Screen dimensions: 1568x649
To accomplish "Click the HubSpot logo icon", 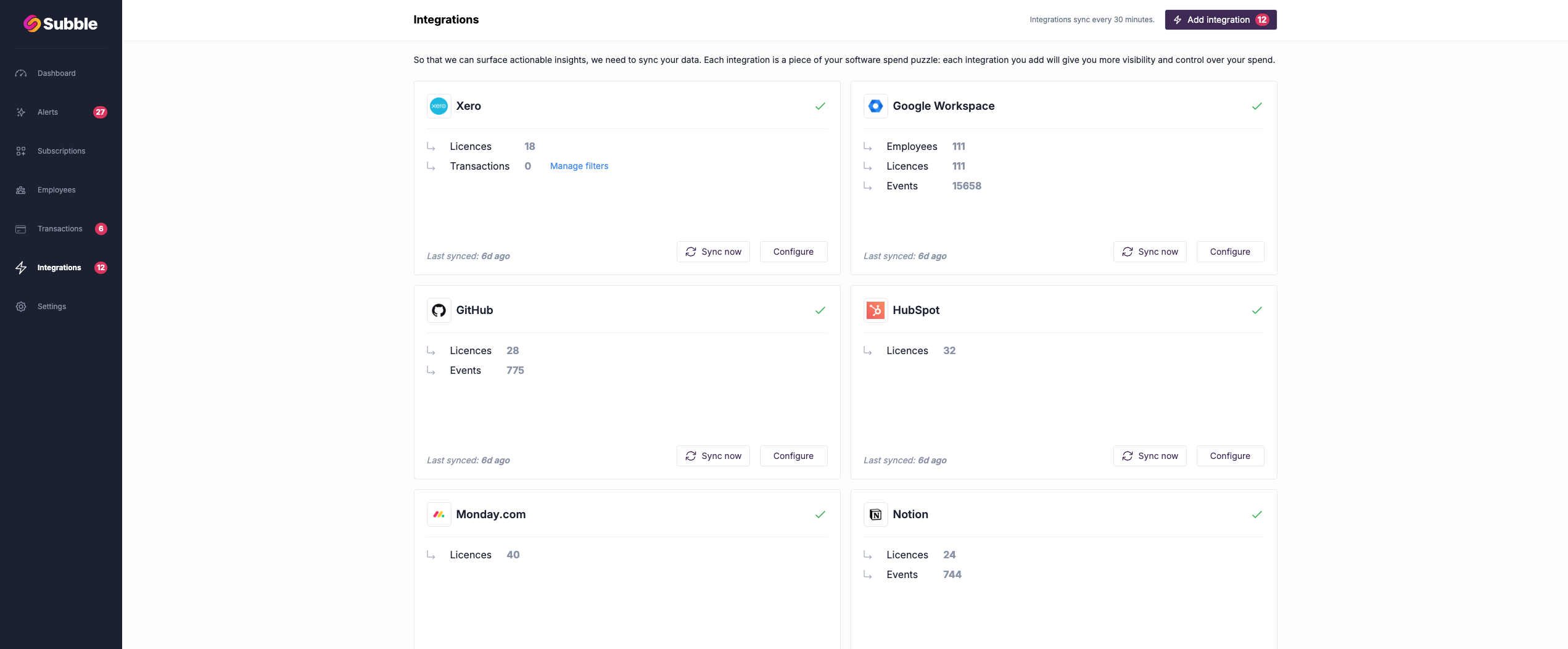I will pos(875,310).
